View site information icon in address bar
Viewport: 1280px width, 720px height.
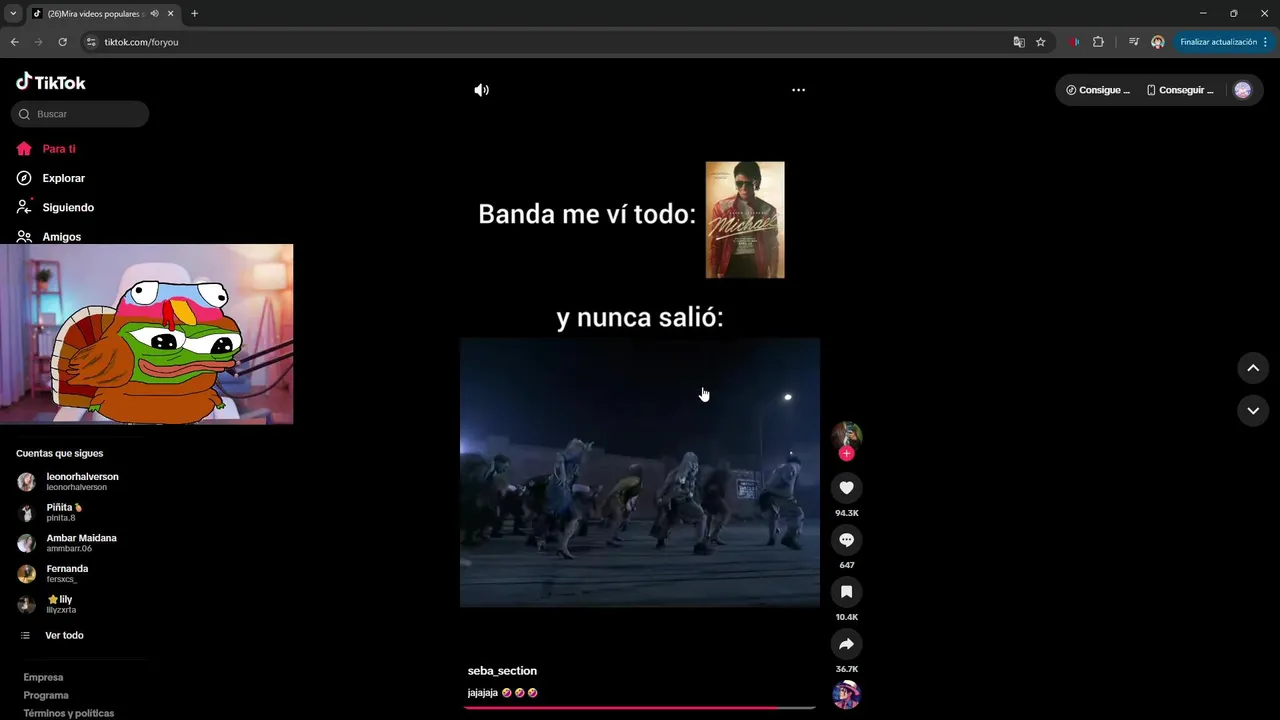[x=91, y=42]
